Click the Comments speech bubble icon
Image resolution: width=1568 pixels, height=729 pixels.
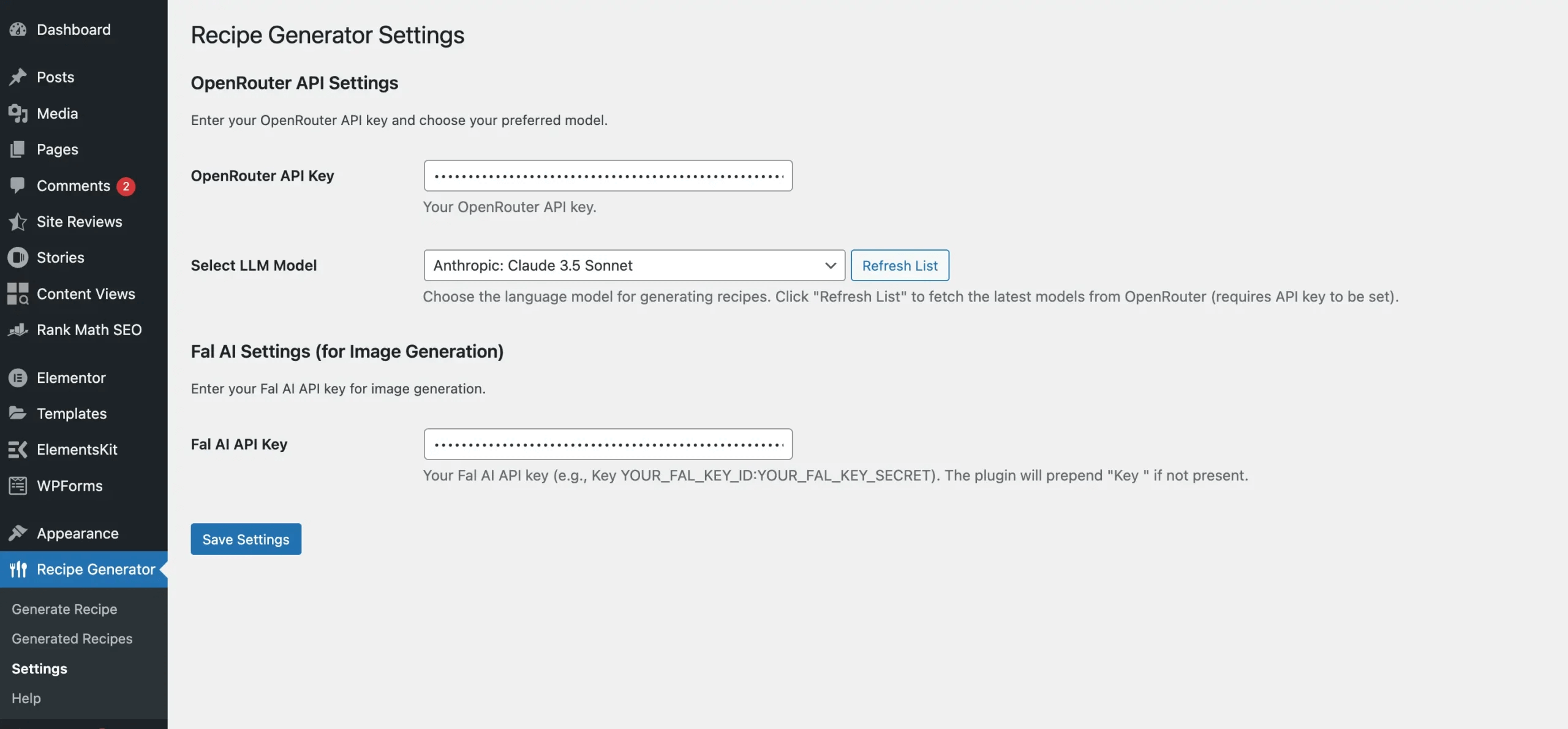tap(18, 186)
